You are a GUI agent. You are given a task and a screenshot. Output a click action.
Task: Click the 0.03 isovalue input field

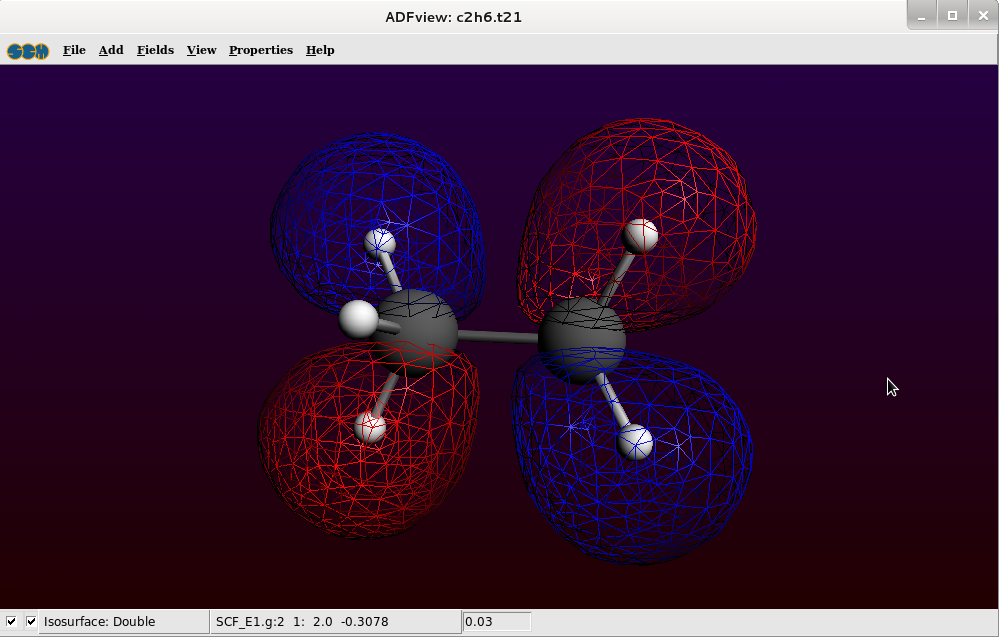(496, 622)
